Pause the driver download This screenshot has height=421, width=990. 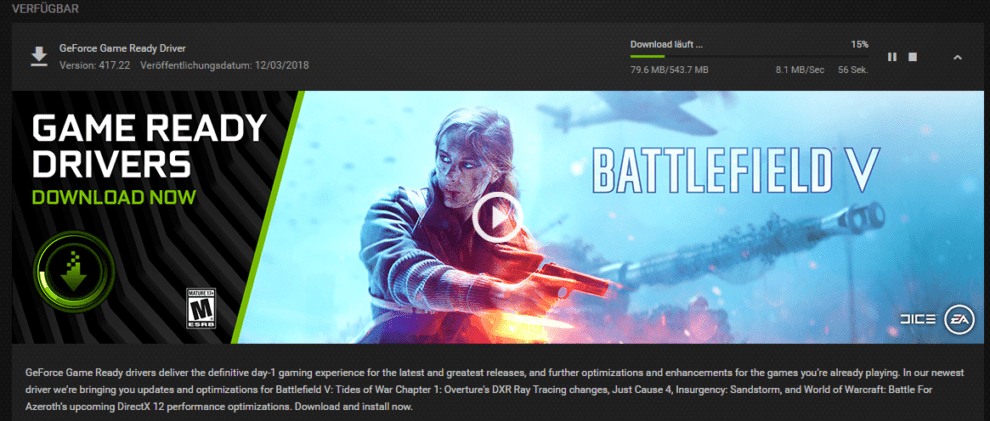pos(892,57)
